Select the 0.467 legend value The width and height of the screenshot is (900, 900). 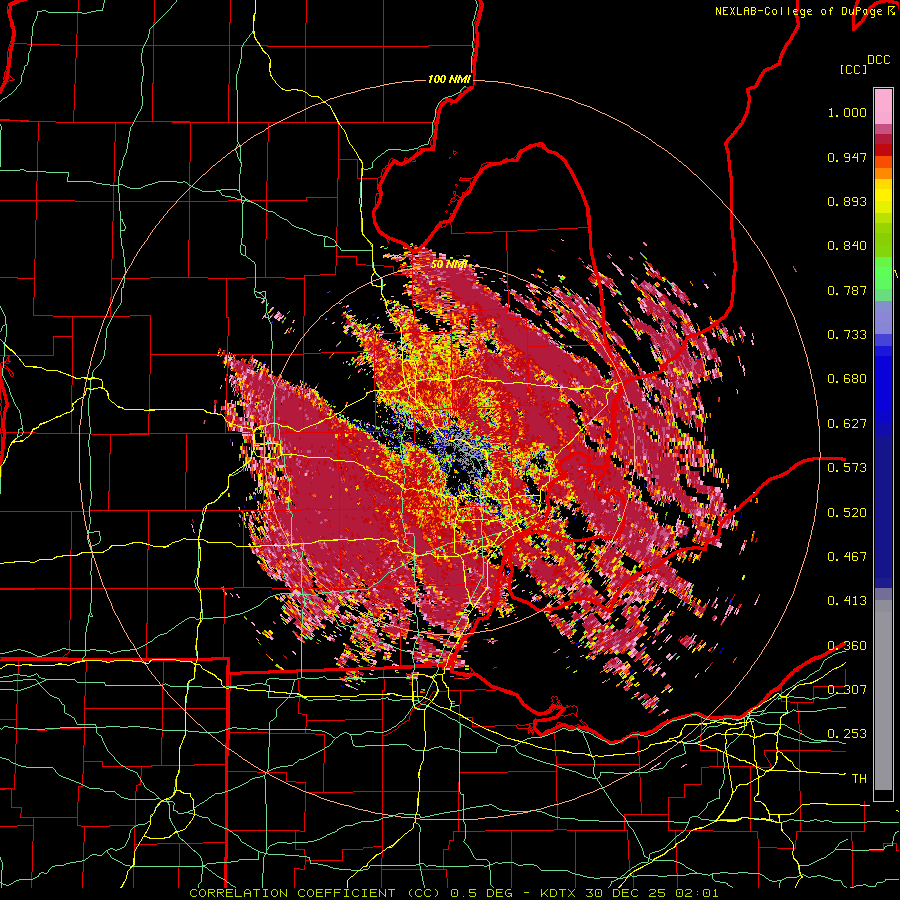click(847, 557)
